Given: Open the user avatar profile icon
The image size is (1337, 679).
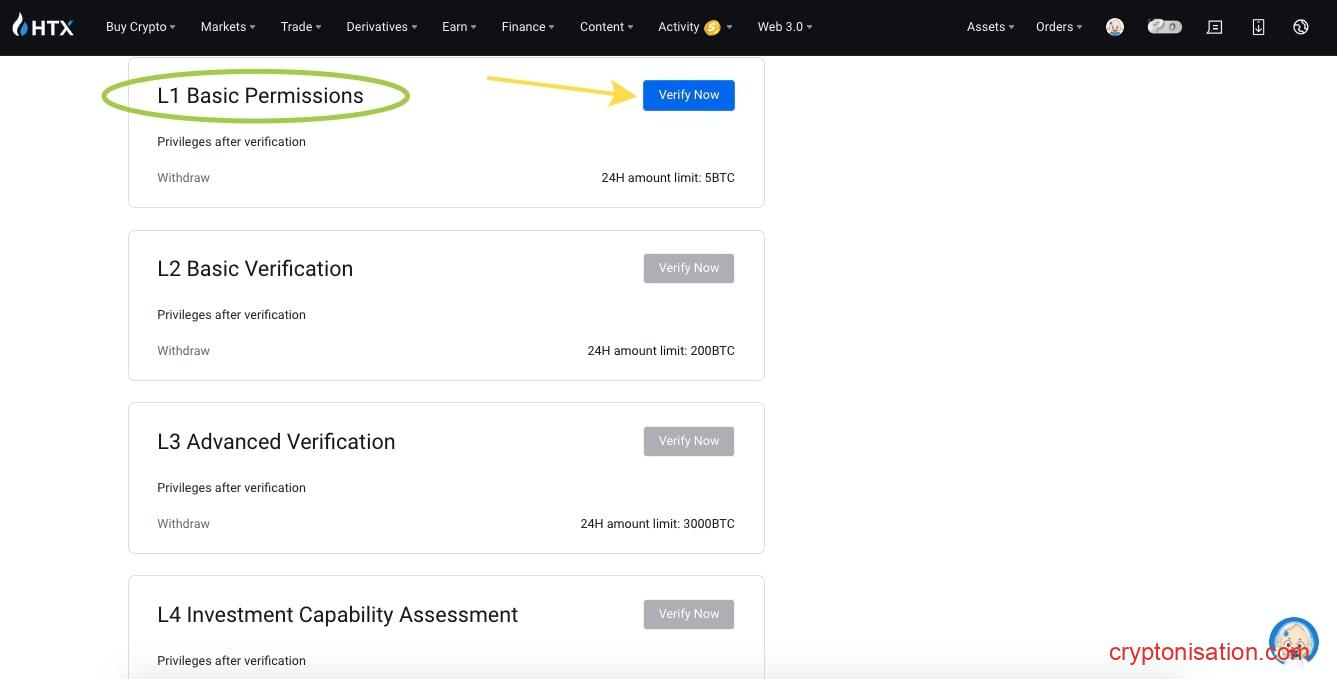Looking at the screenshot, I should coord(1115,27).
